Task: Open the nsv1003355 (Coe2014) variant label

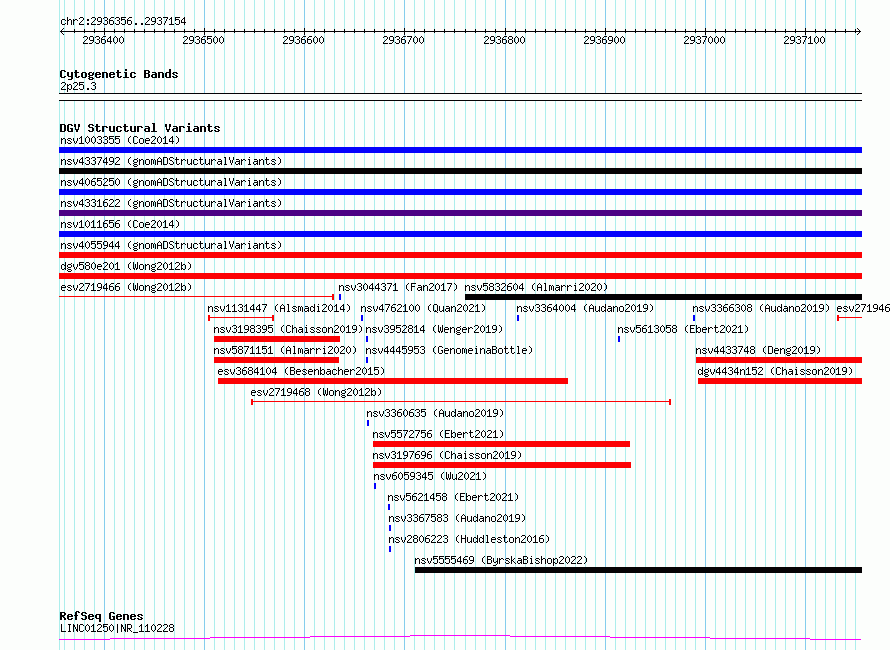Action: click(120, 140)
